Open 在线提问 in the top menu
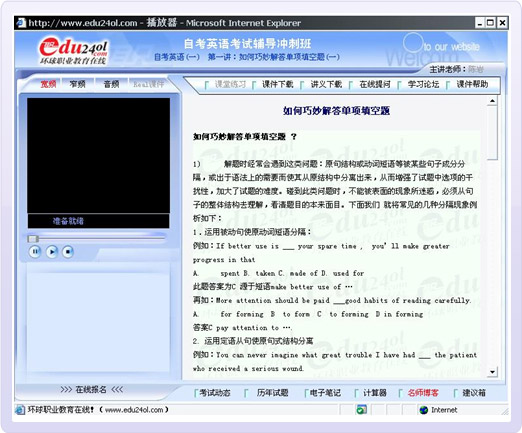 click(375, 84)
